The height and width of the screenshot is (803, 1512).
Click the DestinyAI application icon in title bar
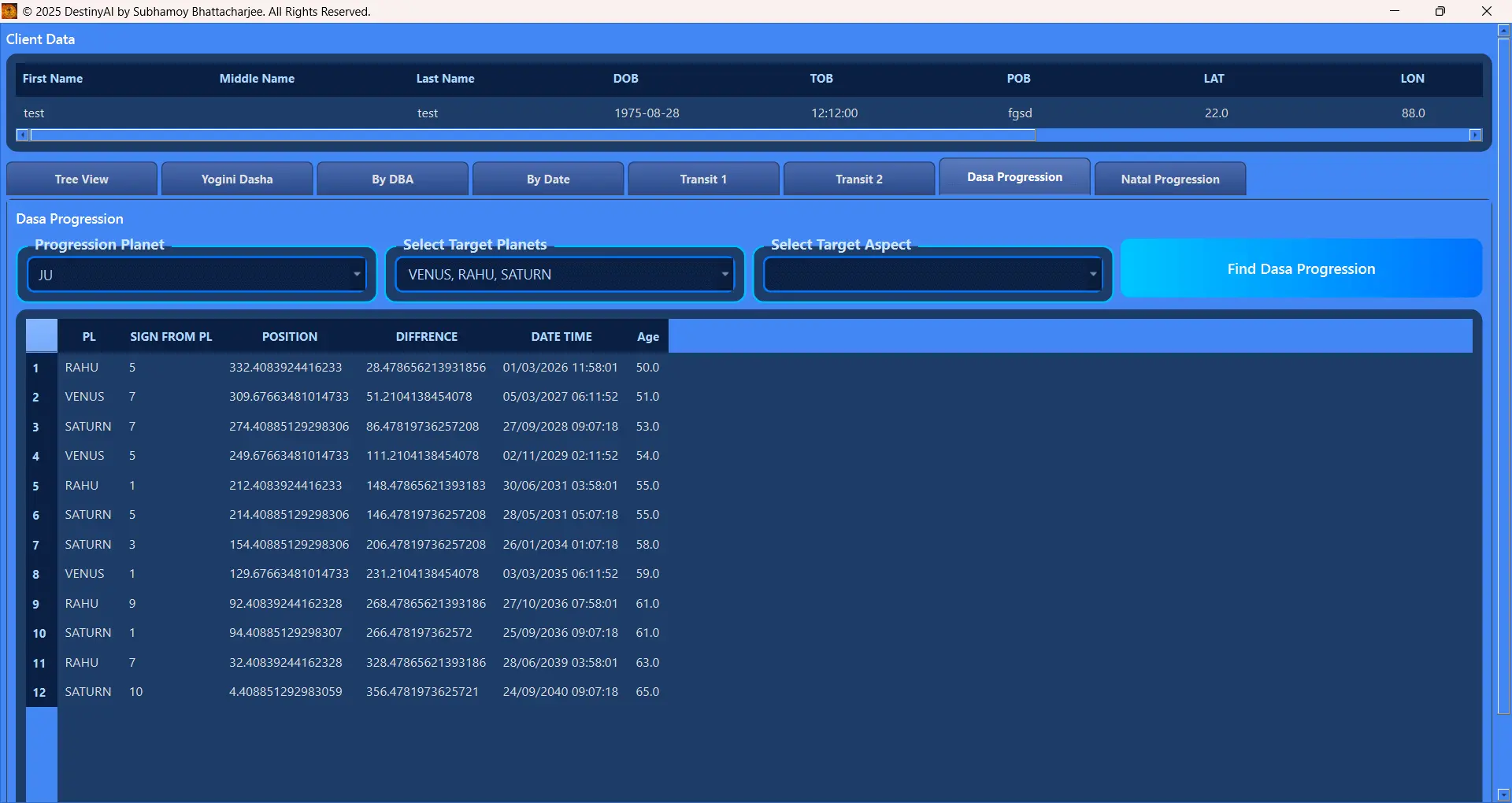10,11
